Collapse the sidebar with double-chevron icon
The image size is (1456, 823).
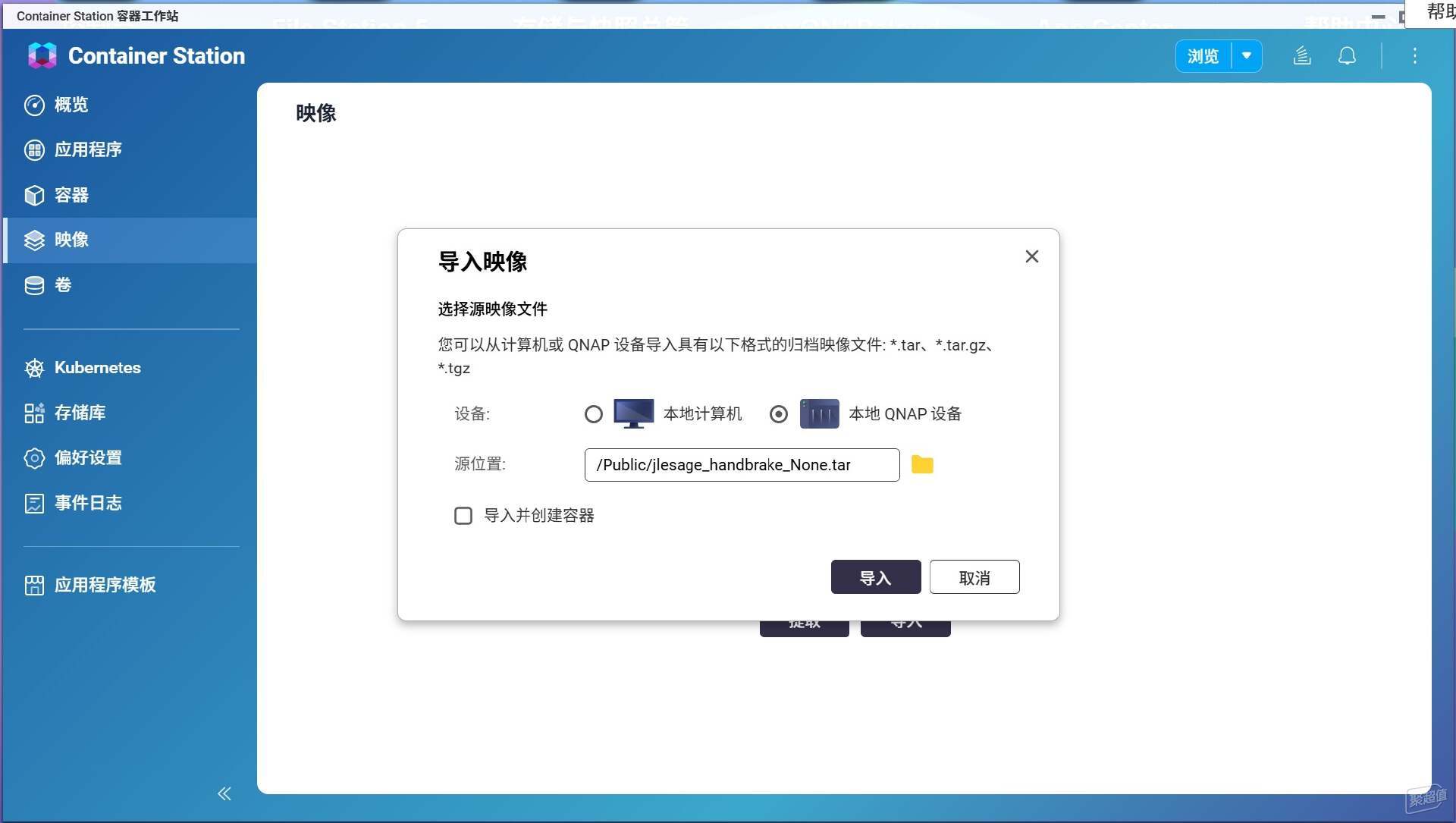tap(224, 793)
